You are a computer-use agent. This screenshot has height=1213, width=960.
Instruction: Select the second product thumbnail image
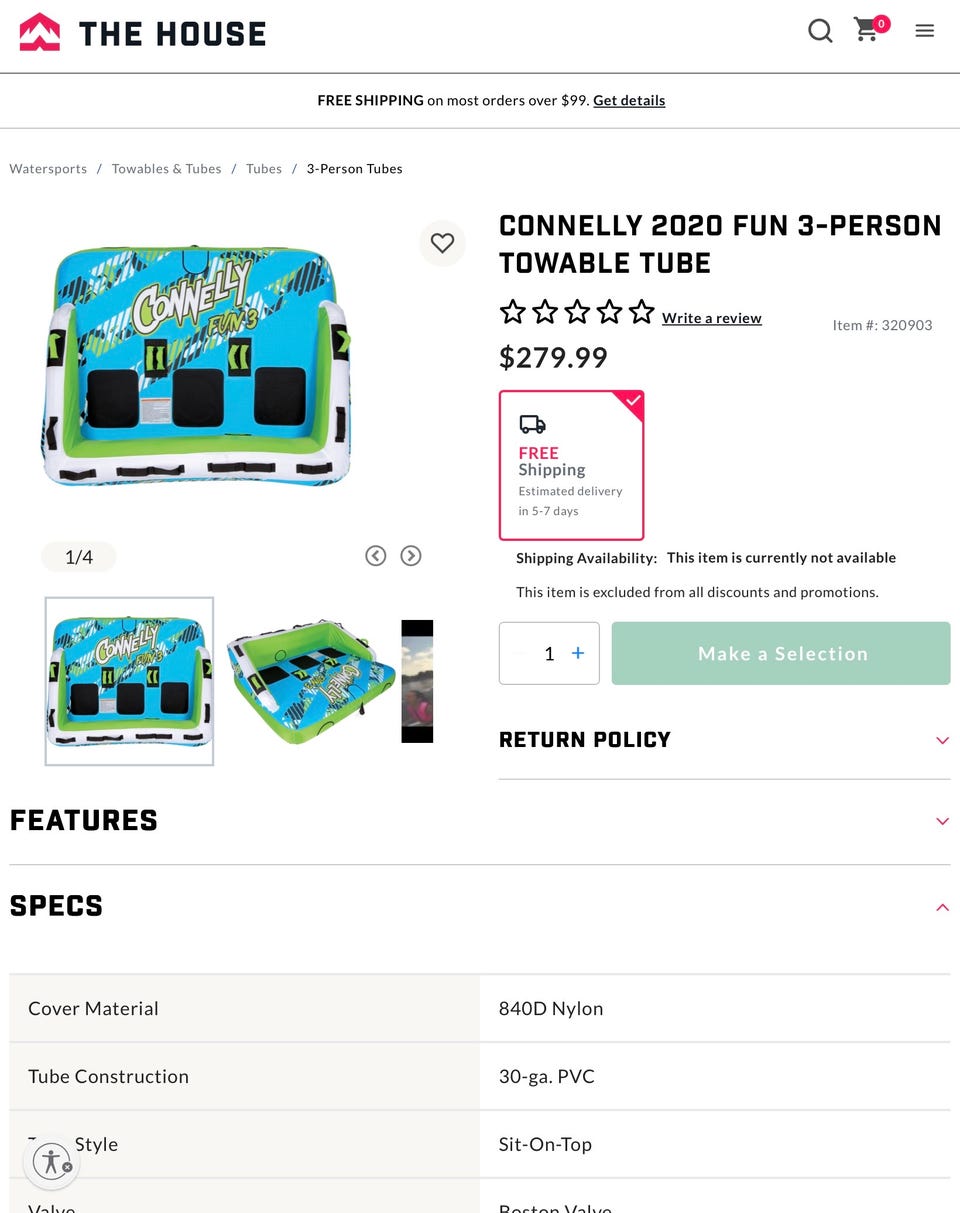tap(311, 680)
